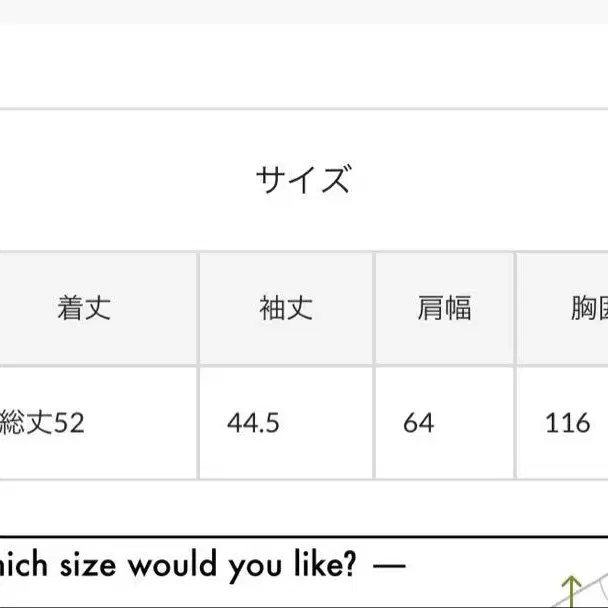
Task: Click the green upward arrow icon
Action: 572,591
